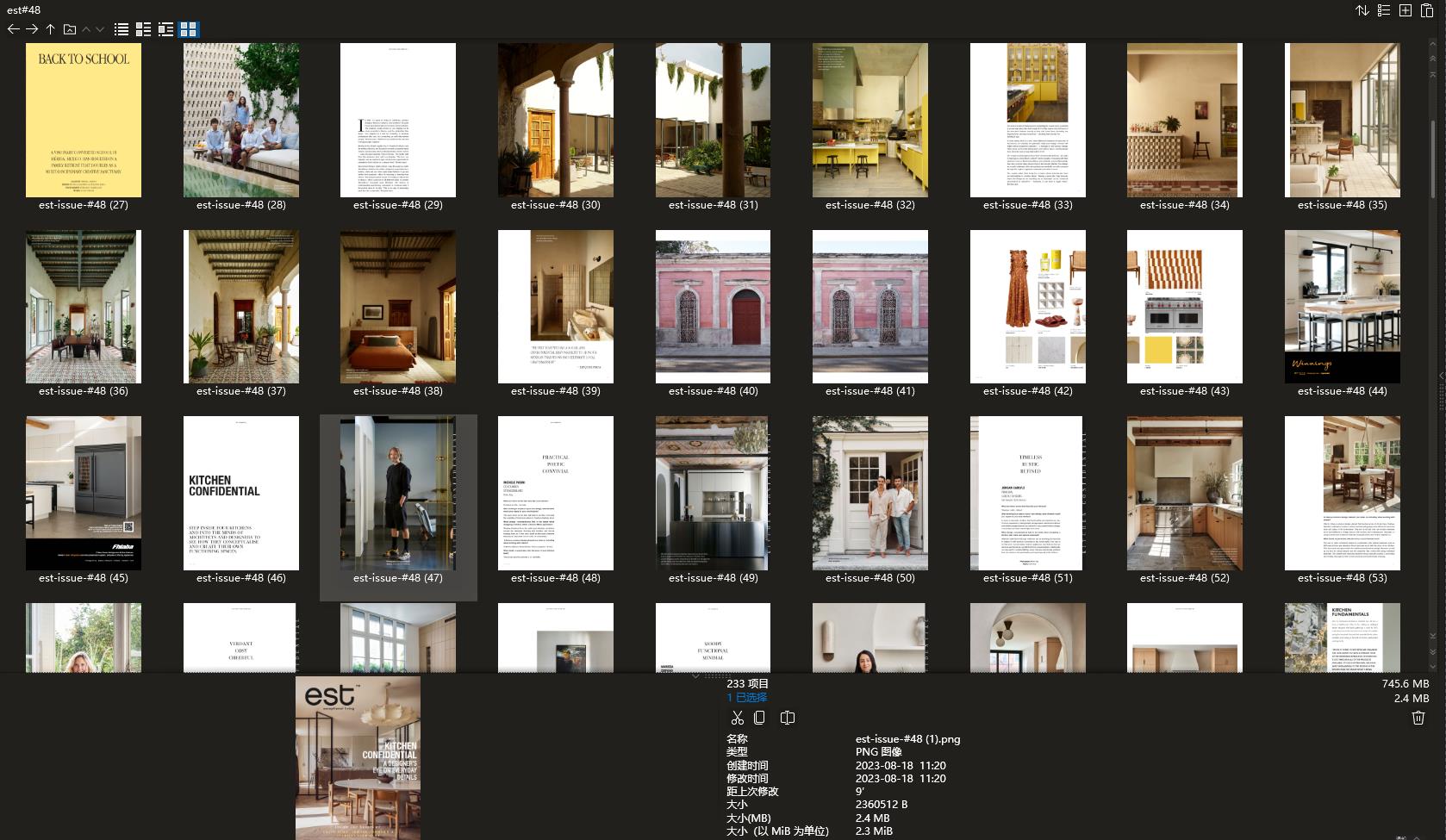Click the est#48 folder title
The width and height of the screenshot is (1446, 840).
[x=23, y=9]
